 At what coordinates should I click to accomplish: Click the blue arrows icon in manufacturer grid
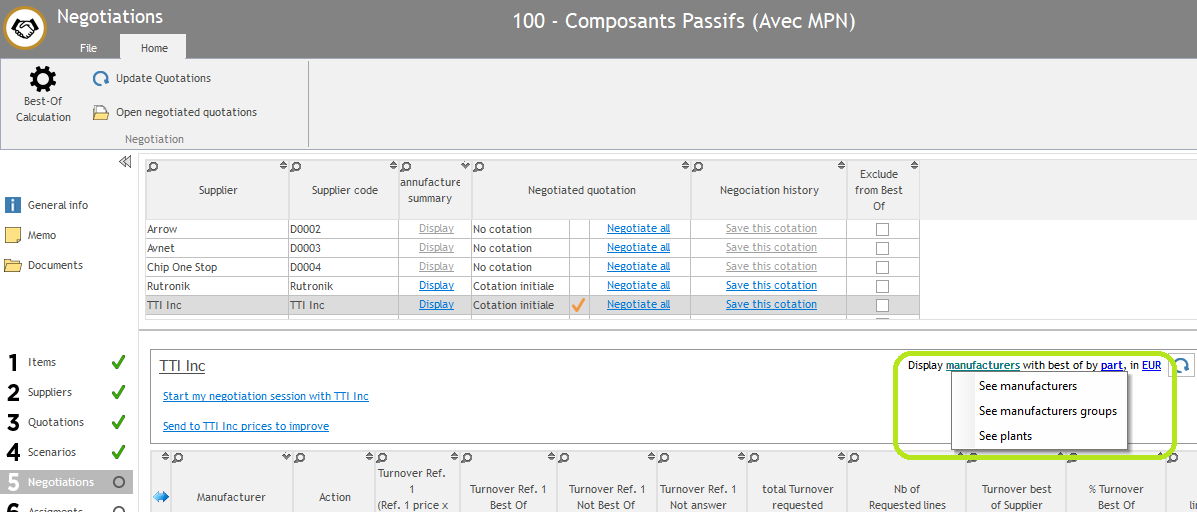coord(161,497)
